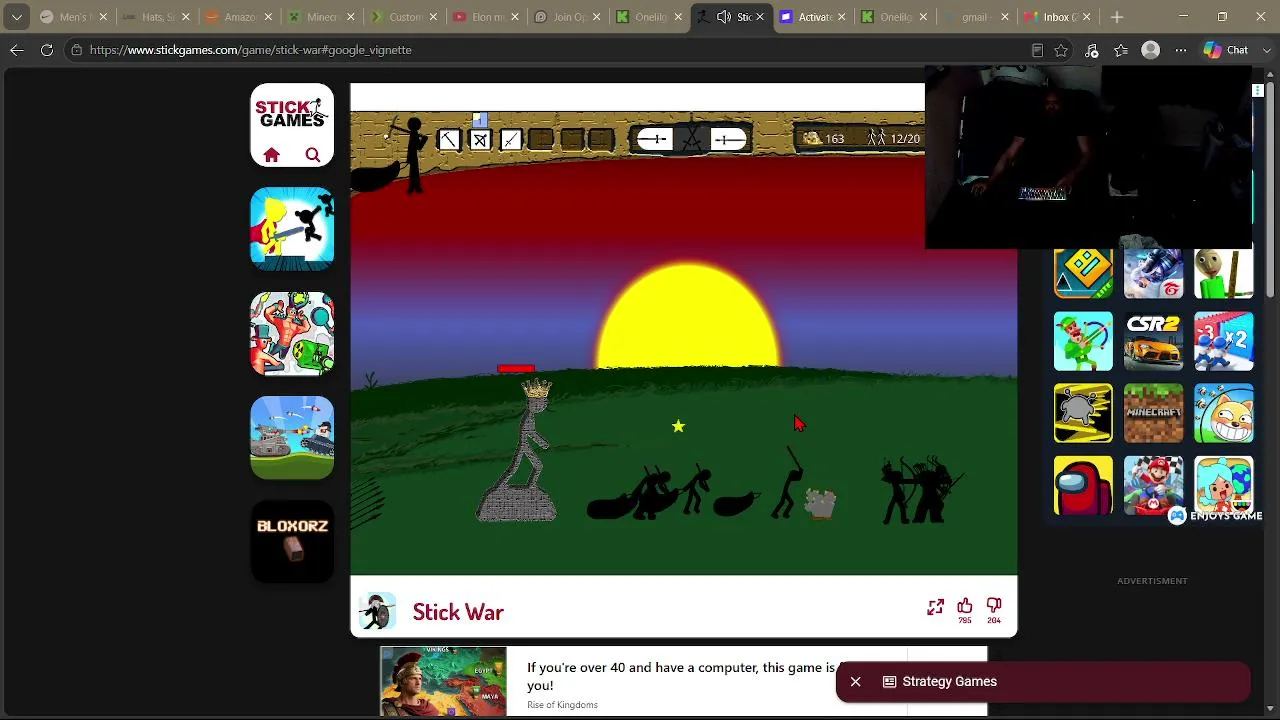The height and width of the screenshot is (720, 1280).
Task: Close the Stick War browser tab
Action: click(760, 17)
